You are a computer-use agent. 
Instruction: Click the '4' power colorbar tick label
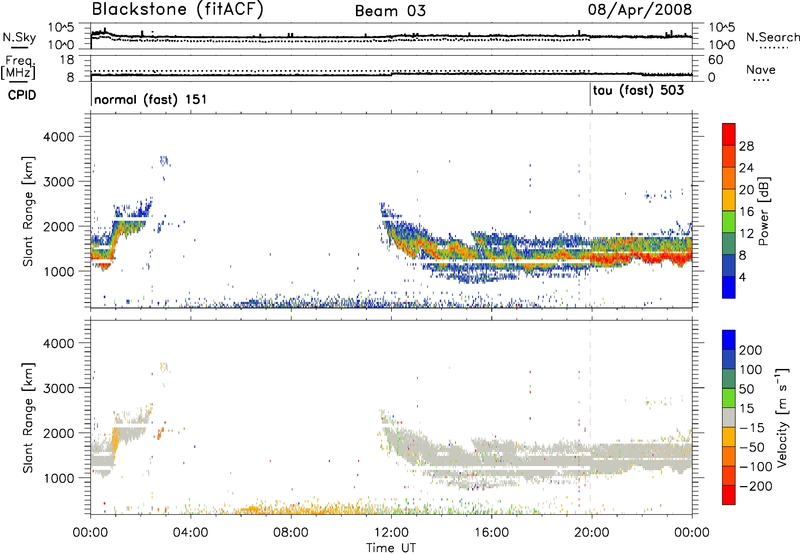(x=742, y=278)
